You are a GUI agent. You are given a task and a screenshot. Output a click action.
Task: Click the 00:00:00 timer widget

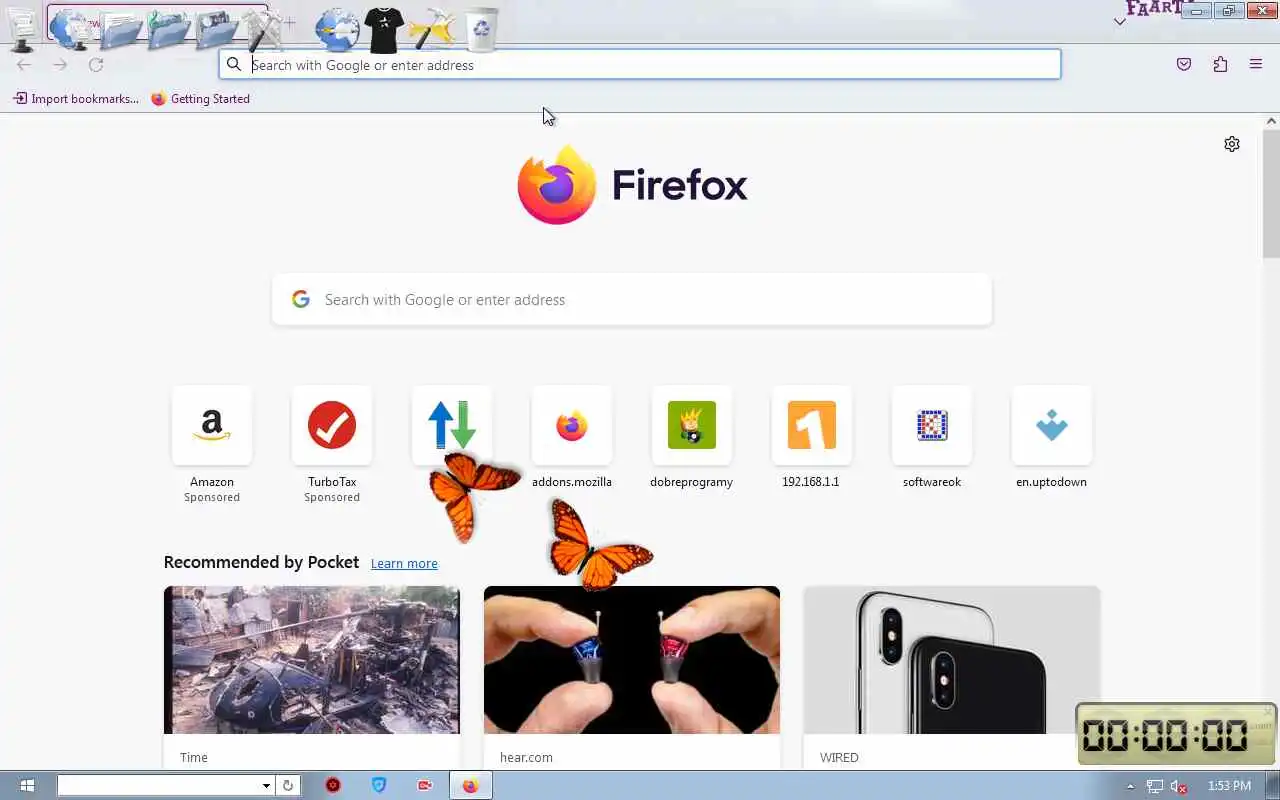coord(1177,735)
